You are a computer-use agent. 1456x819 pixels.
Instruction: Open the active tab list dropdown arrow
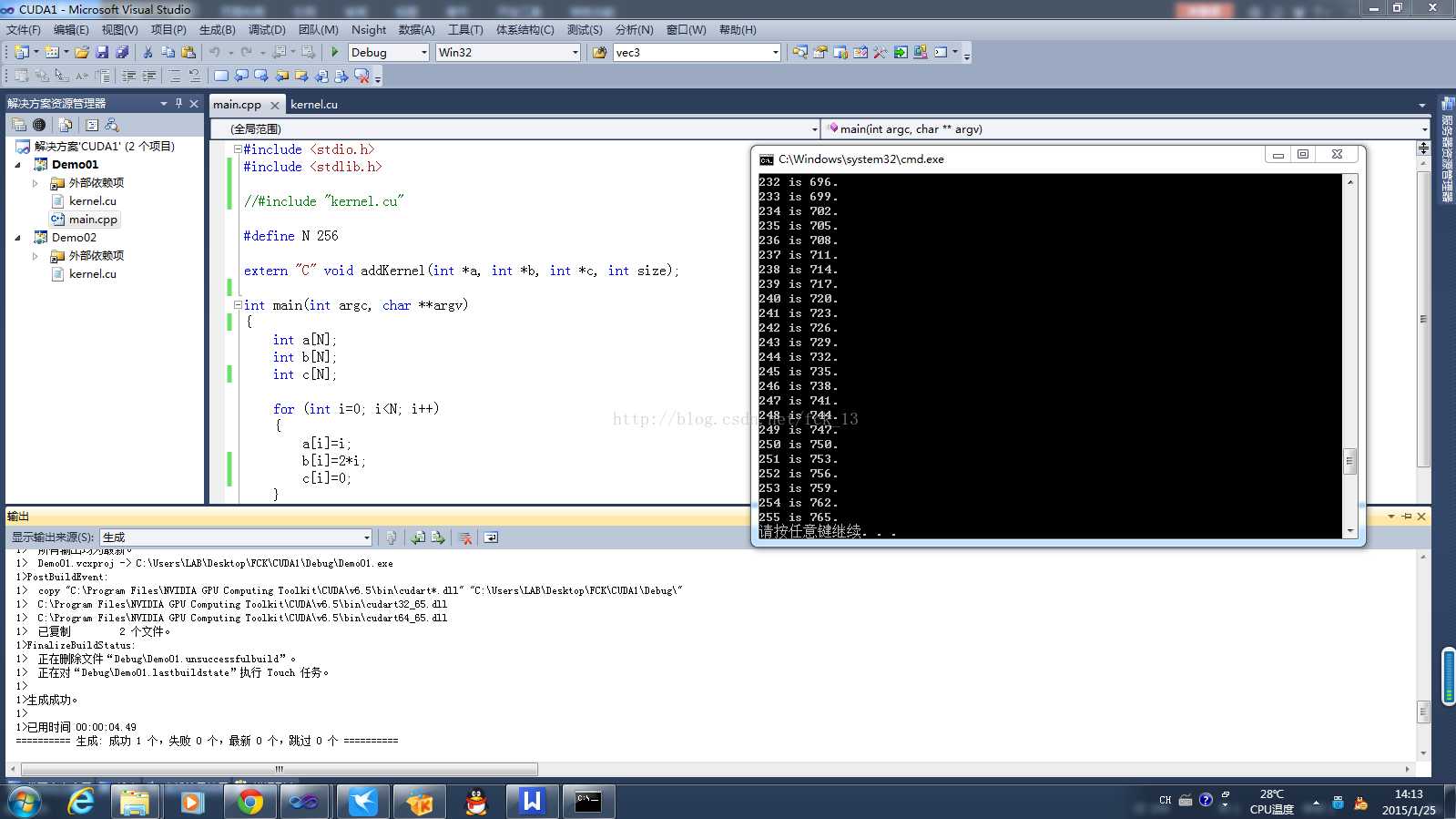pyautogui.click(x=1422, y=106)
